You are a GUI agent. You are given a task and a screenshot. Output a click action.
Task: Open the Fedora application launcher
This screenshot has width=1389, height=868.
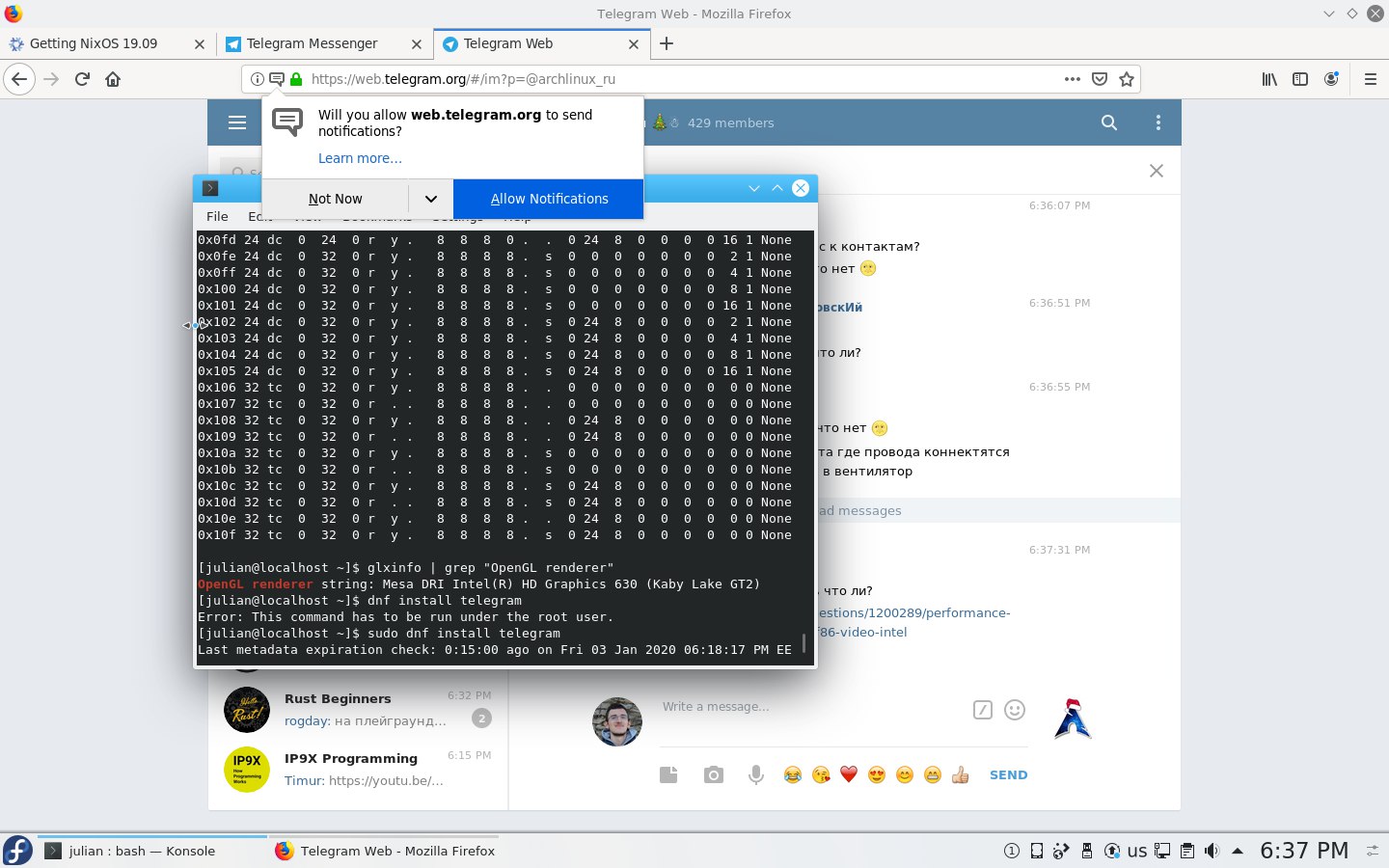(x=17, y=851)
